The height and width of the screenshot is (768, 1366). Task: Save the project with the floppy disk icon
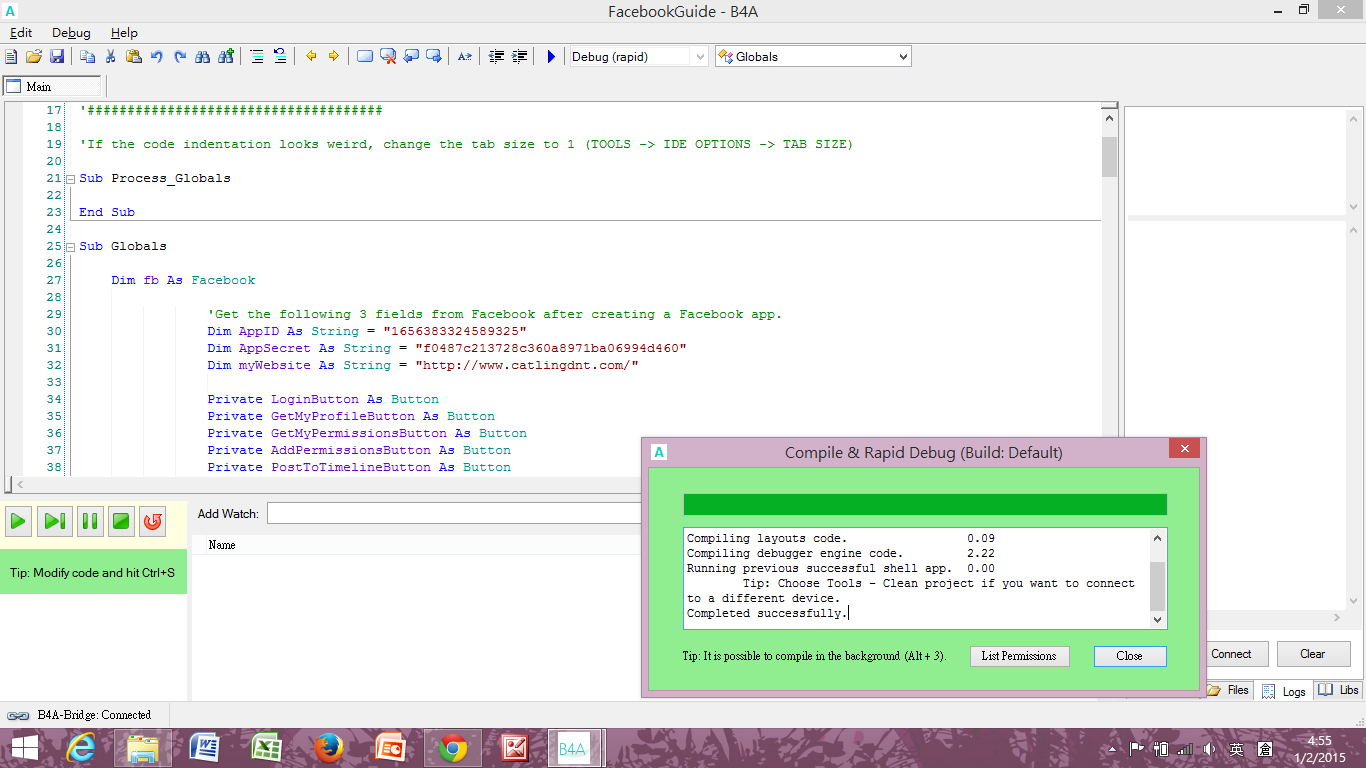(57, 57)
